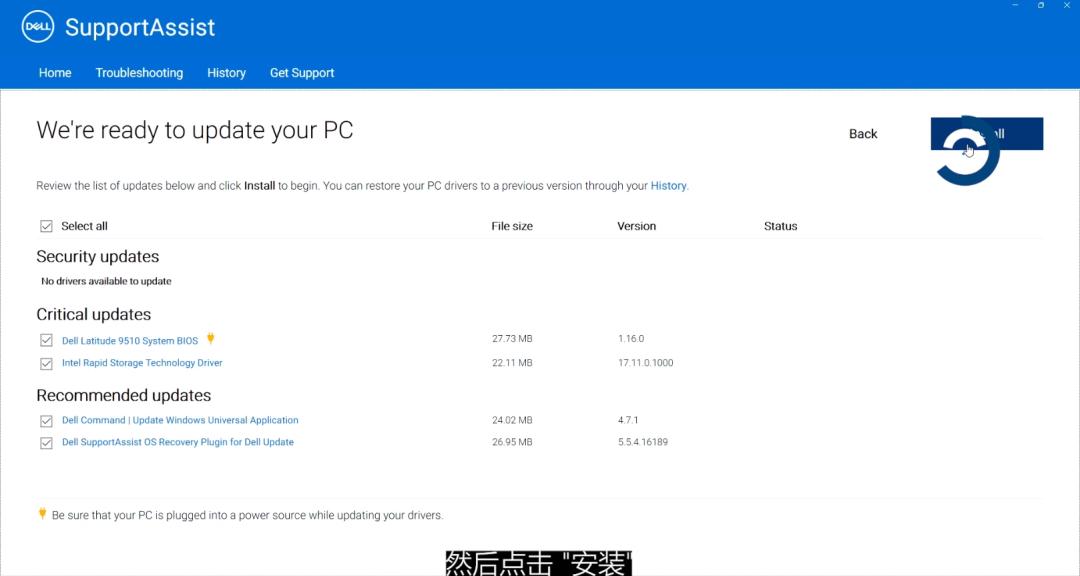This screenshot has height=576, width=1080.
Task: Click the Back button
Action: point(862,133)
